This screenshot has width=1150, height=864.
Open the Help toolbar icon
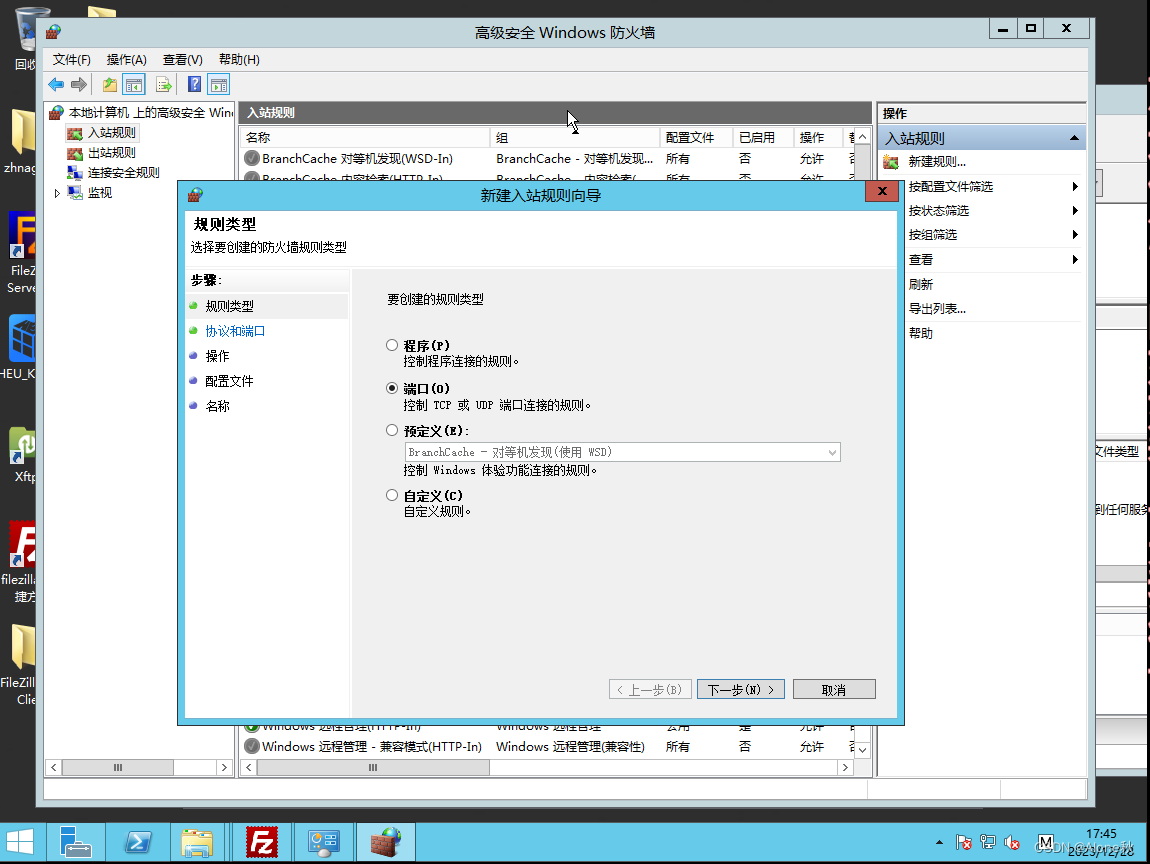tap(194, 84)
